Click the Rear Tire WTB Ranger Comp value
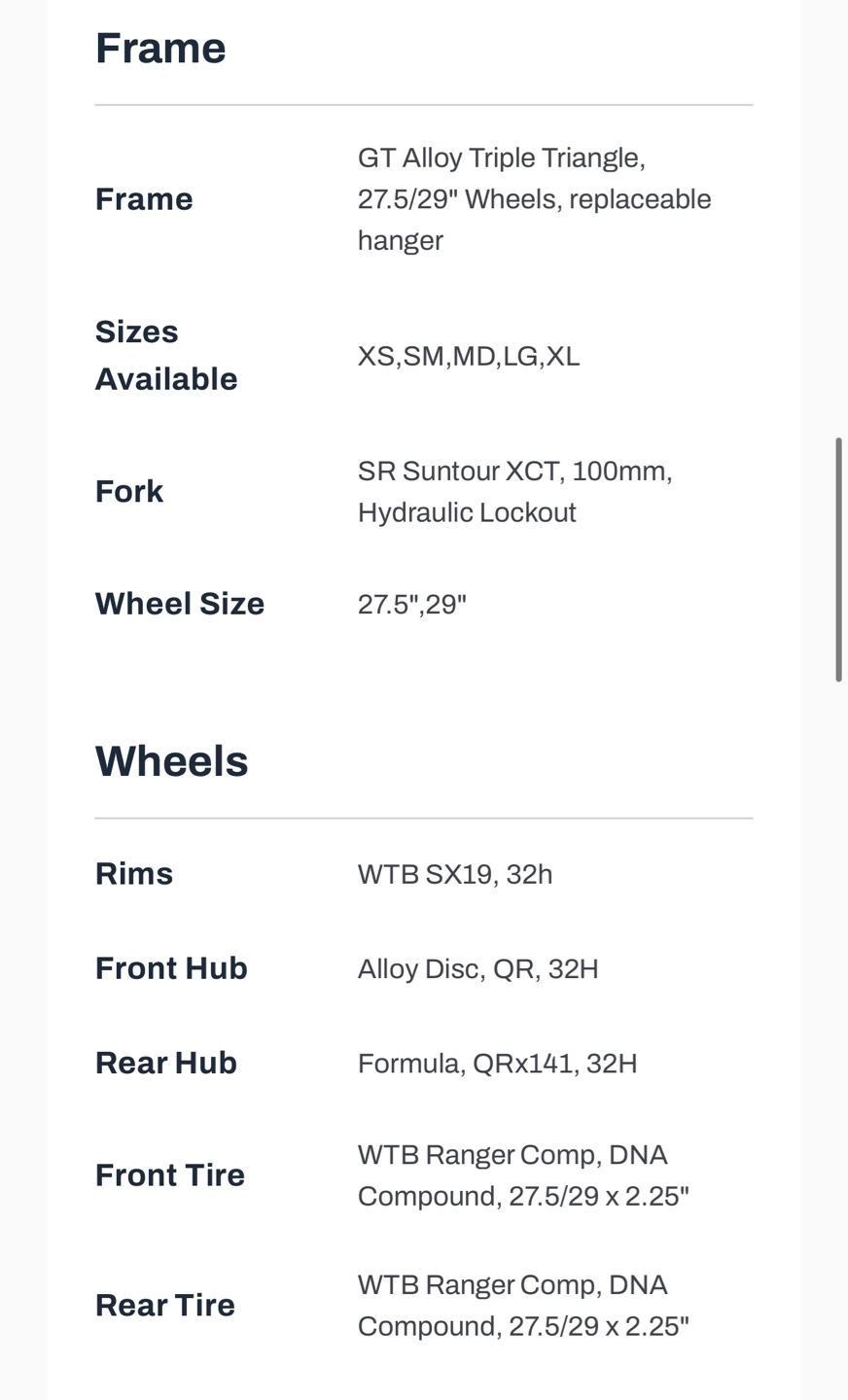 point(523,1306)
